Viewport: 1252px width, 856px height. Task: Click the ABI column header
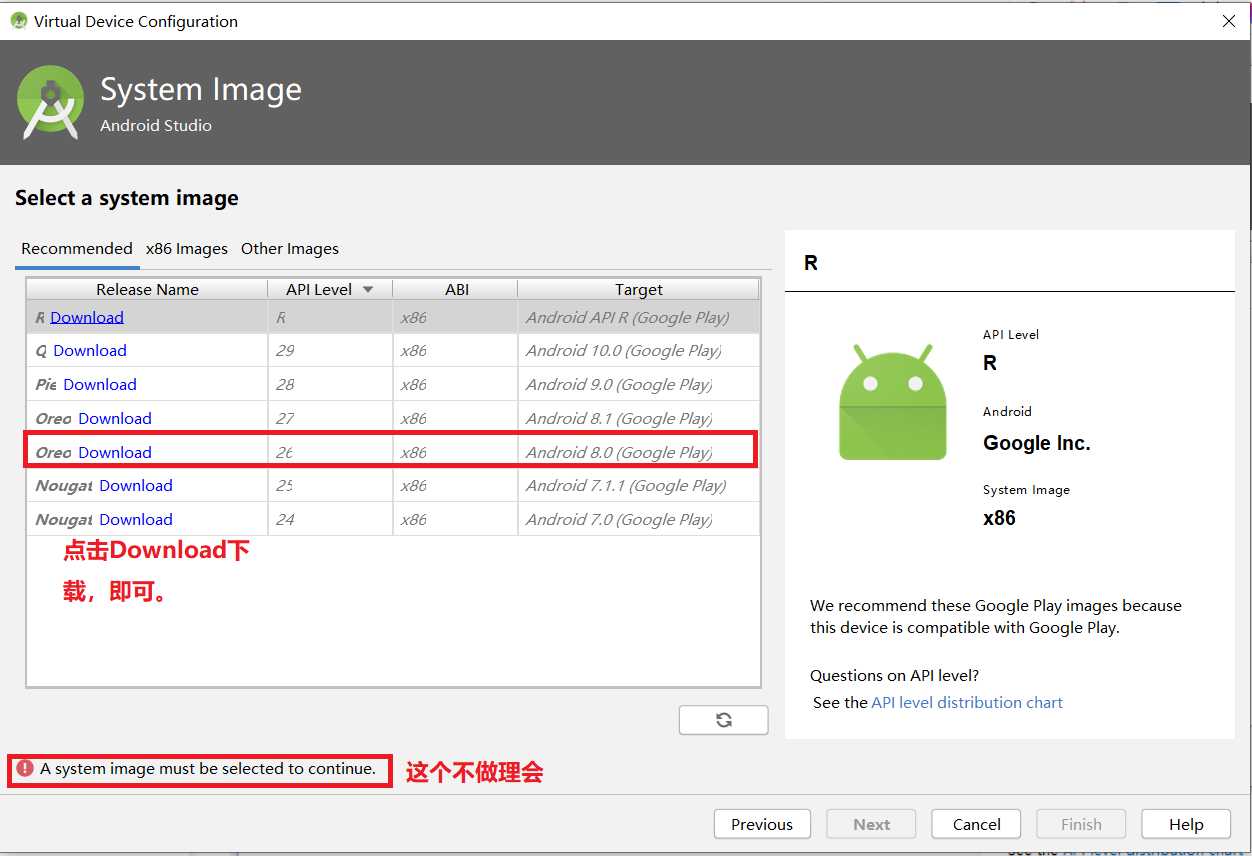click(456, 289)
